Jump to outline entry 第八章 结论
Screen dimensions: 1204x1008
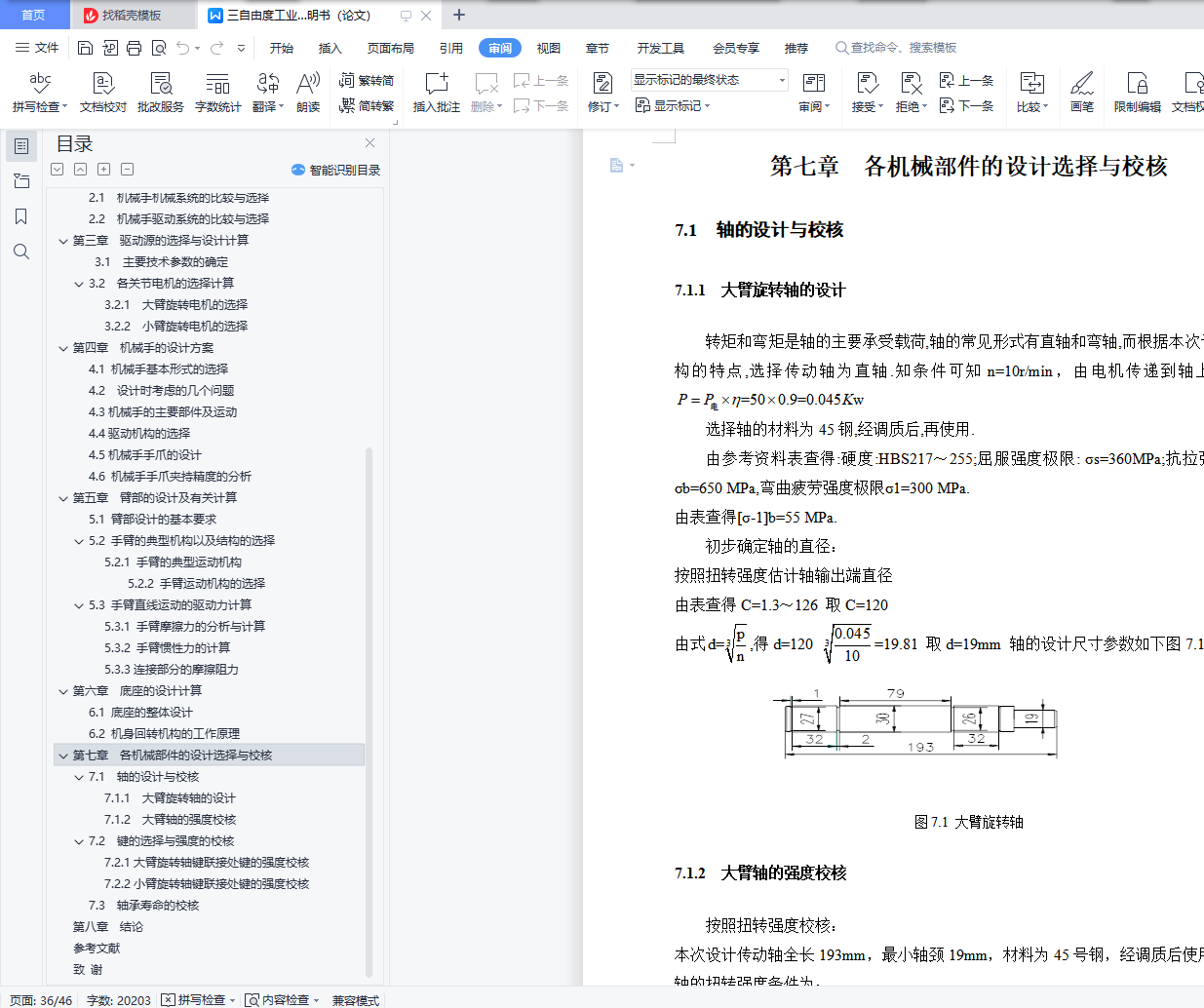[108, 927]
